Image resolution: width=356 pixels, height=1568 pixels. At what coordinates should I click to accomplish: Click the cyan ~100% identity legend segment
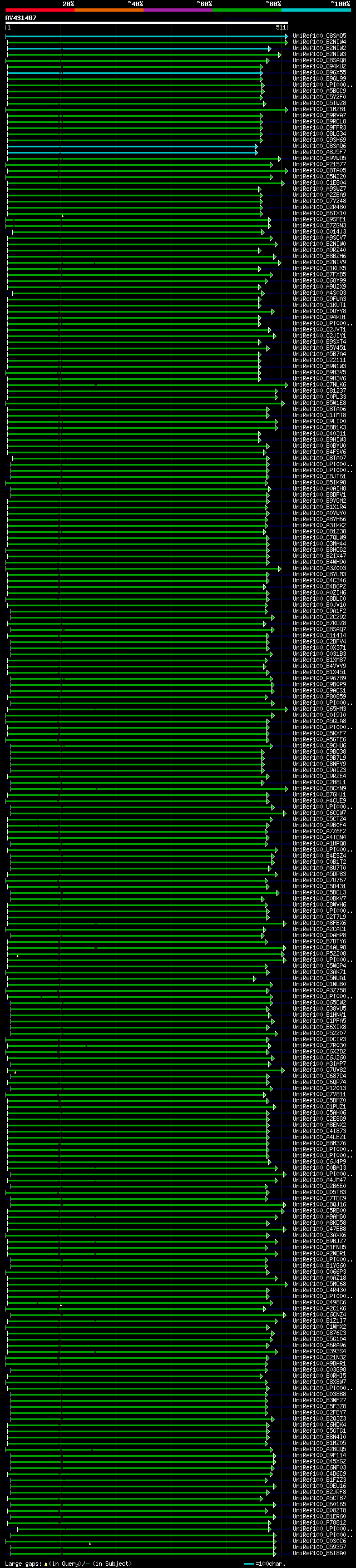coord(317,10)
